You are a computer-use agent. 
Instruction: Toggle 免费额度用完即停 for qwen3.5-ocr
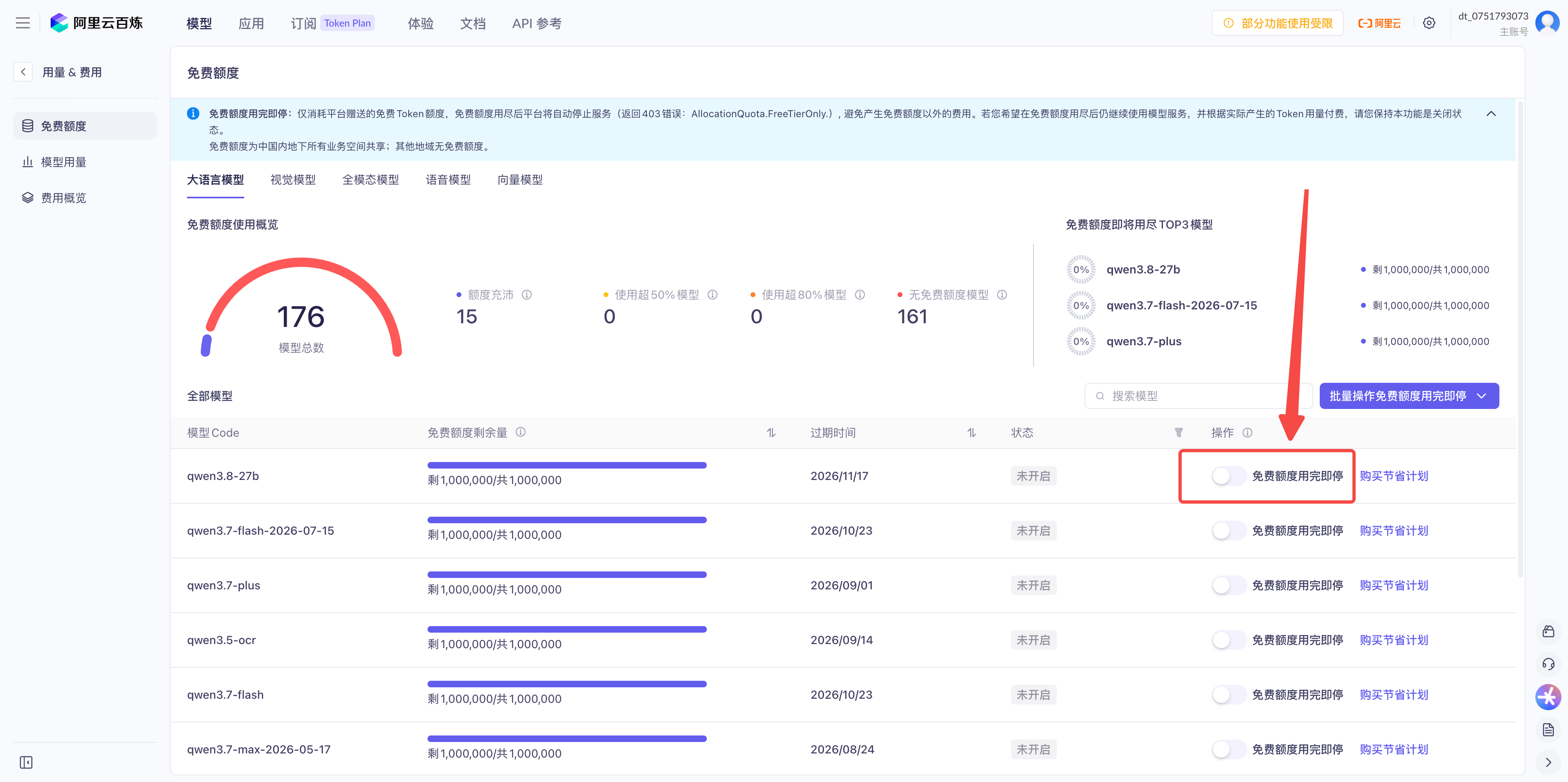click(x=1228, y=640)
